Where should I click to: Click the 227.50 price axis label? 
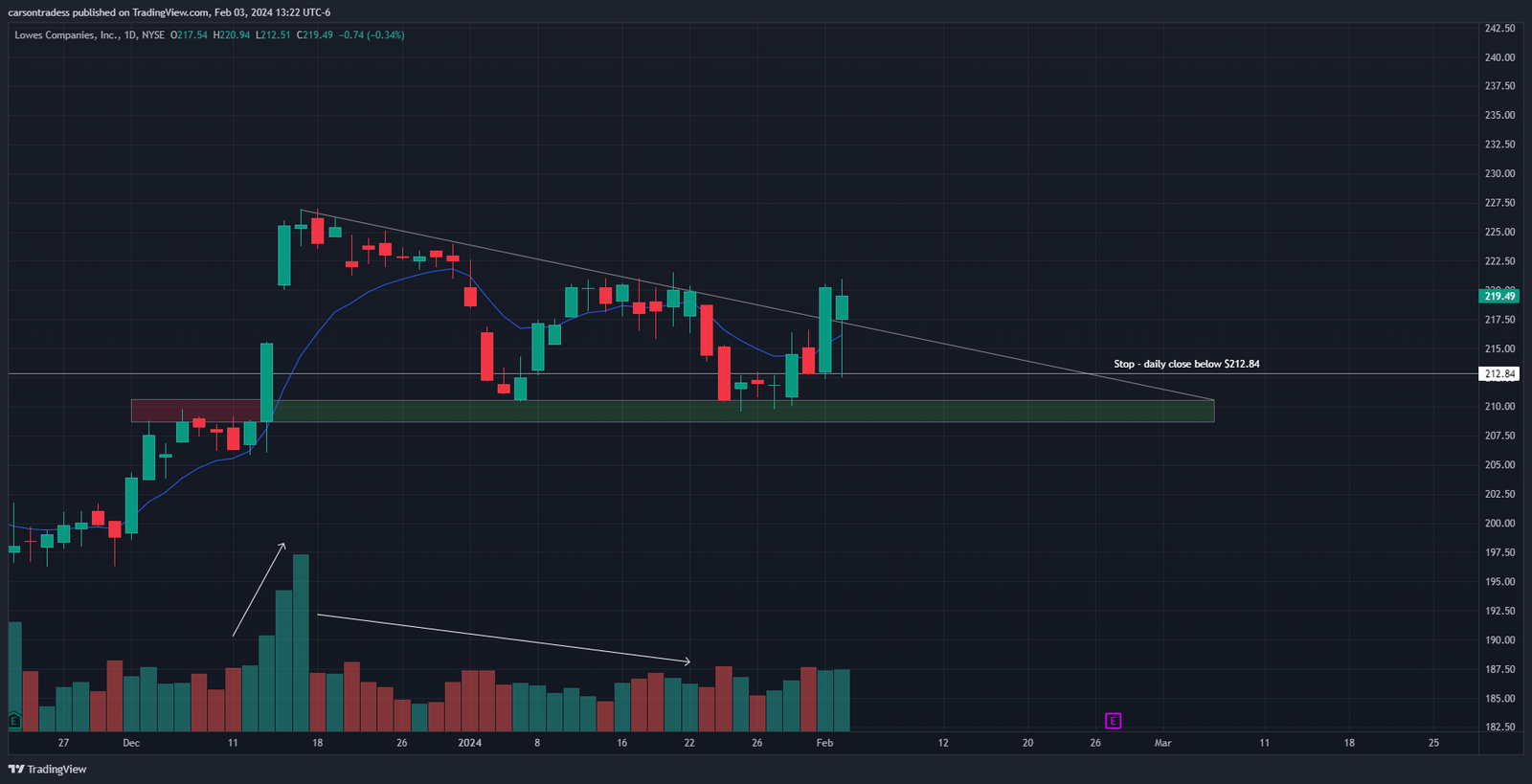click(x=1499, y=203)
